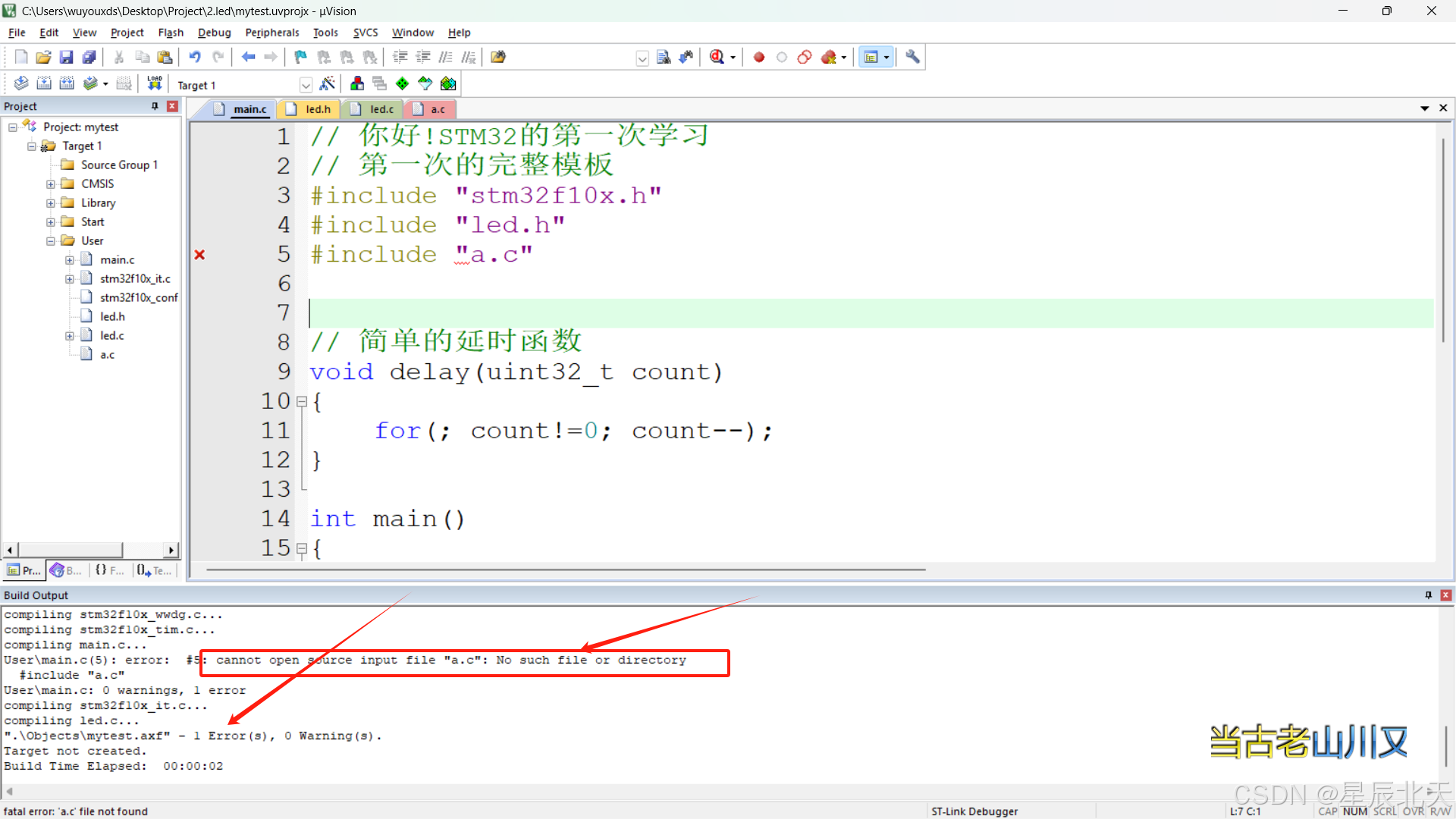Insert breakpoint using red circle icon
1456x819 pixels.
tap(758, 57)
